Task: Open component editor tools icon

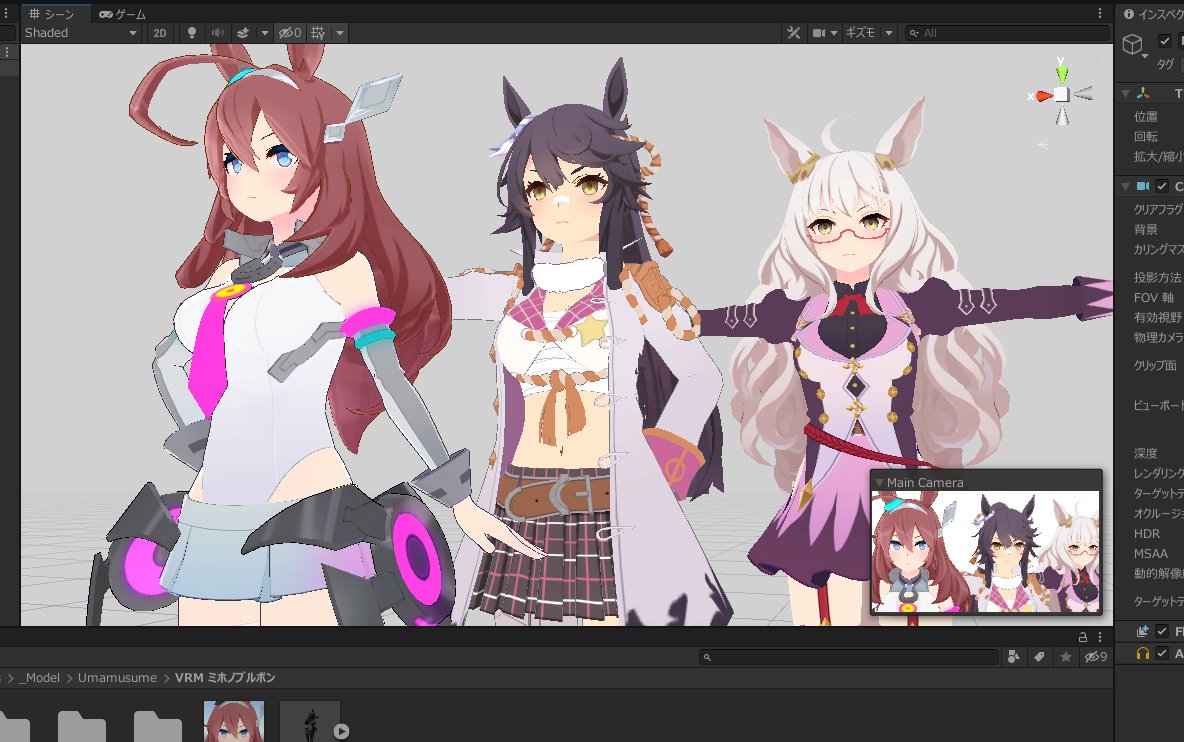Action: coord(793,32)
